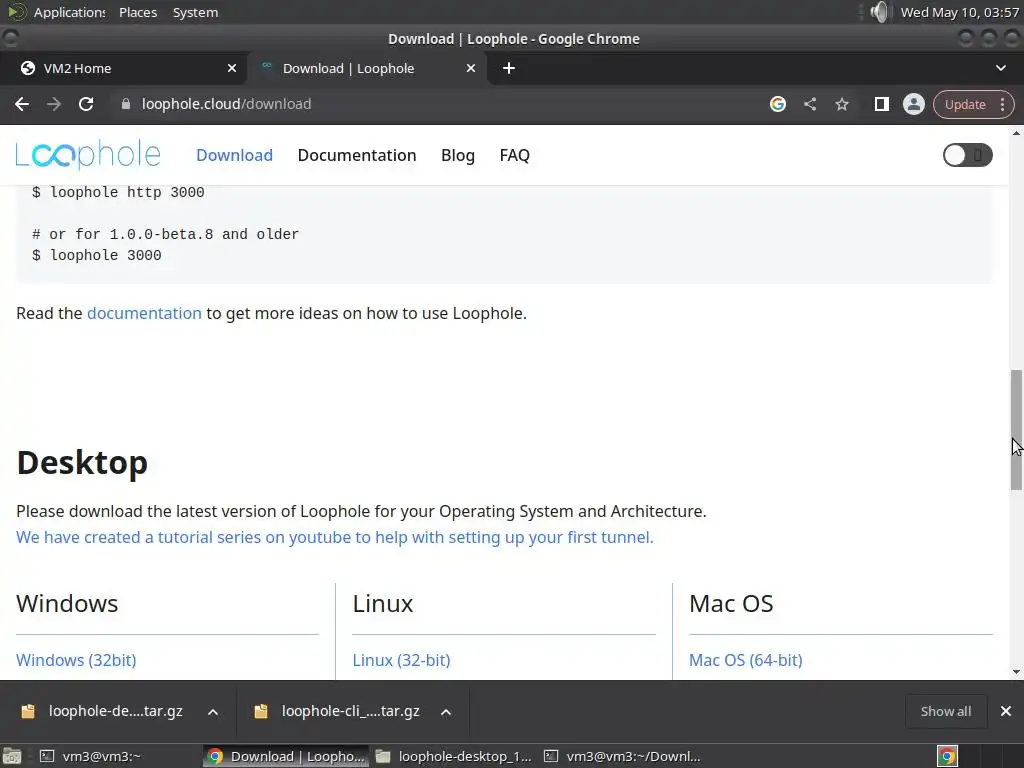Open downloaded loophole-cli_....tar.gz file
Screen dimensions: 1024x768
tap(338, 711)
